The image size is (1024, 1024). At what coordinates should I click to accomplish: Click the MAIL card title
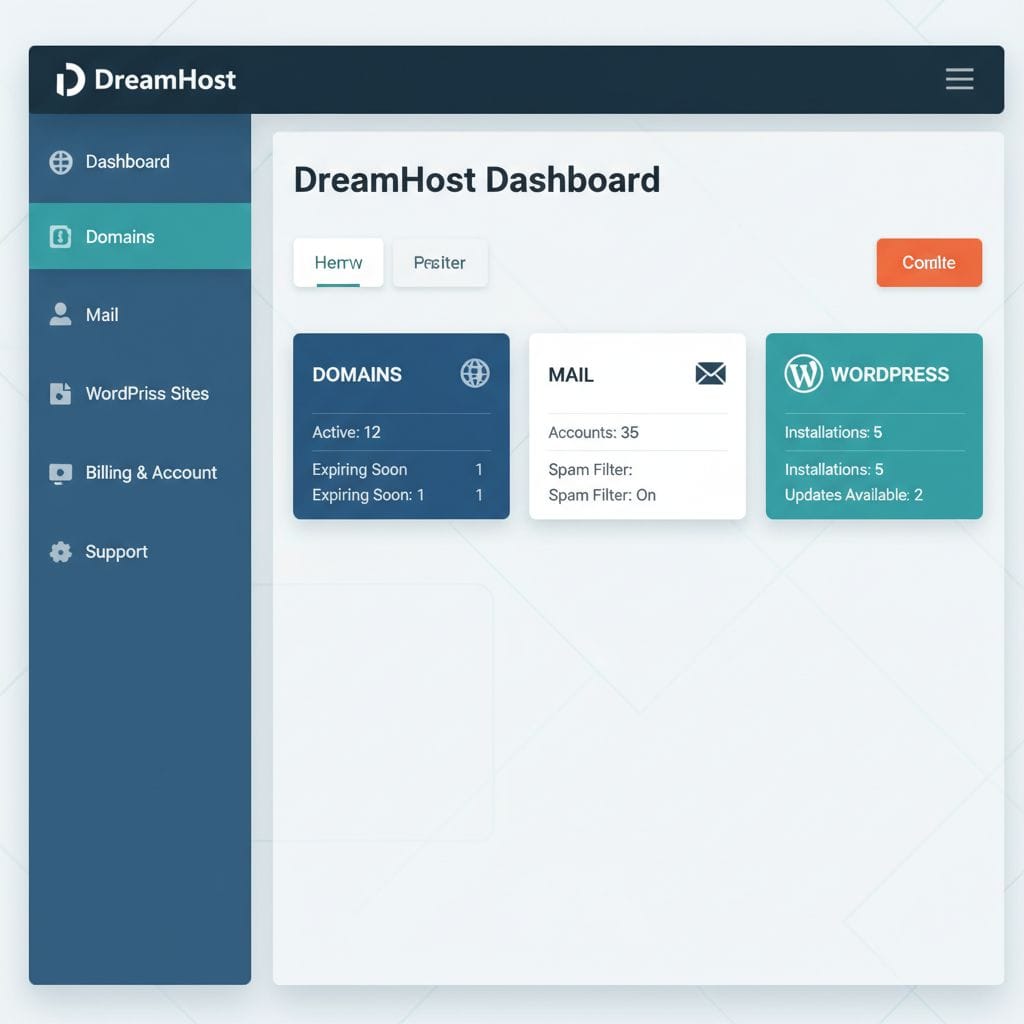tap(571, 375)
